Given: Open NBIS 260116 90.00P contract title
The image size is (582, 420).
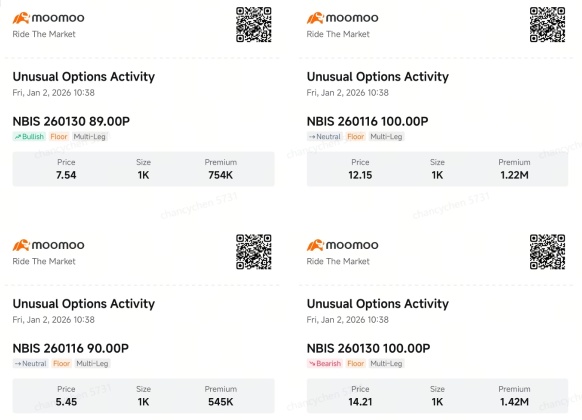Looking at the screenshot, I should 71,348.
